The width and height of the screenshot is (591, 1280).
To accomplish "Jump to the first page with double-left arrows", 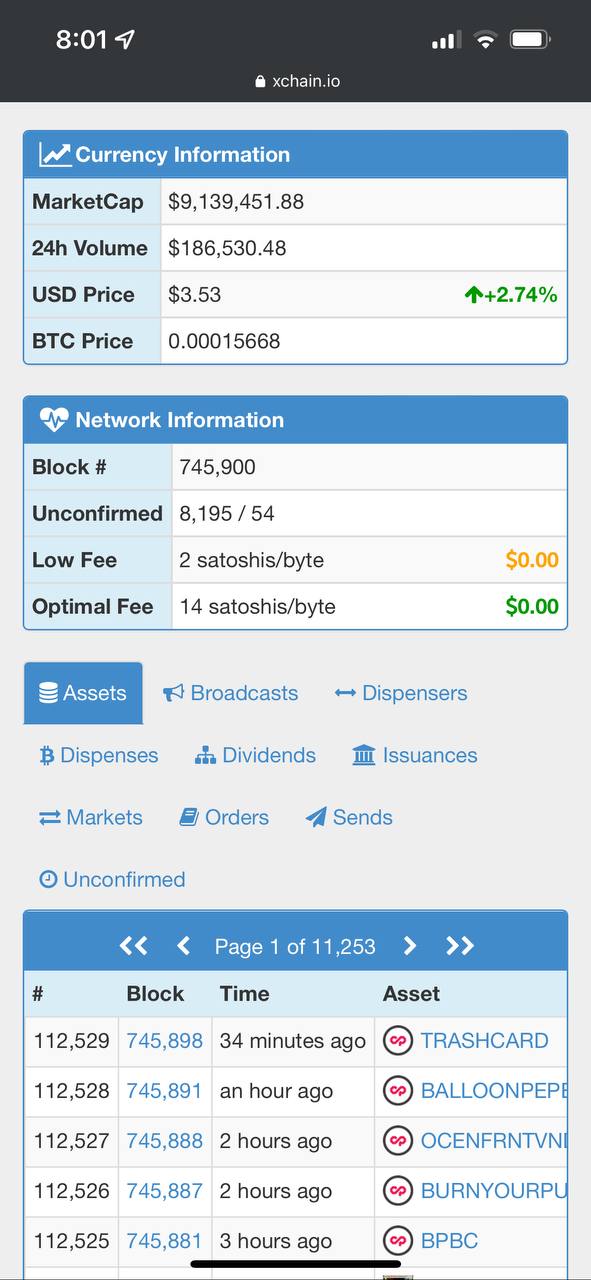I will click(133, 946).
